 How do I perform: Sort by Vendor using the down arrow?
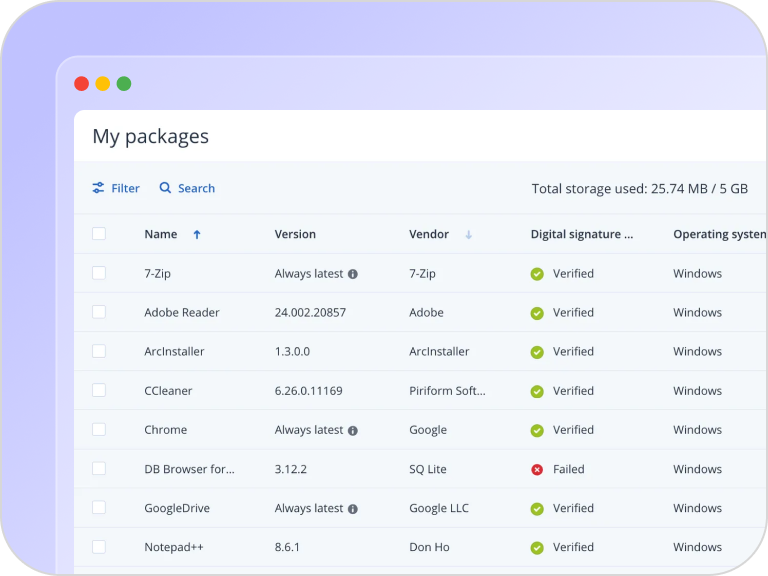(x=468, y=235)
